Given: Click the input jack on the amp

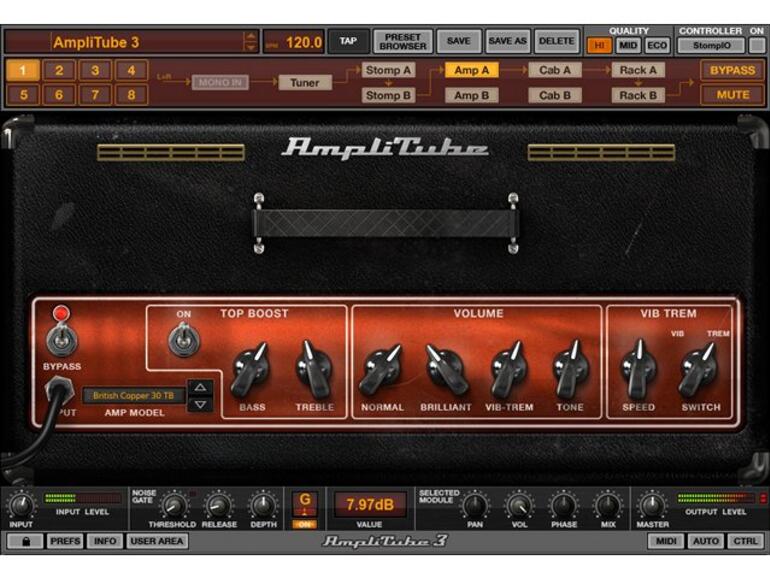Looking at the screenshot, I should pos(60,390).
